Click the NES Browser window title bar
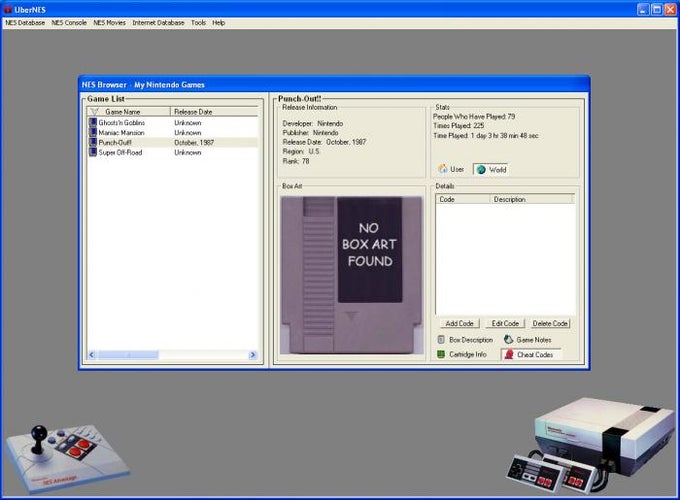 point(334,85)
